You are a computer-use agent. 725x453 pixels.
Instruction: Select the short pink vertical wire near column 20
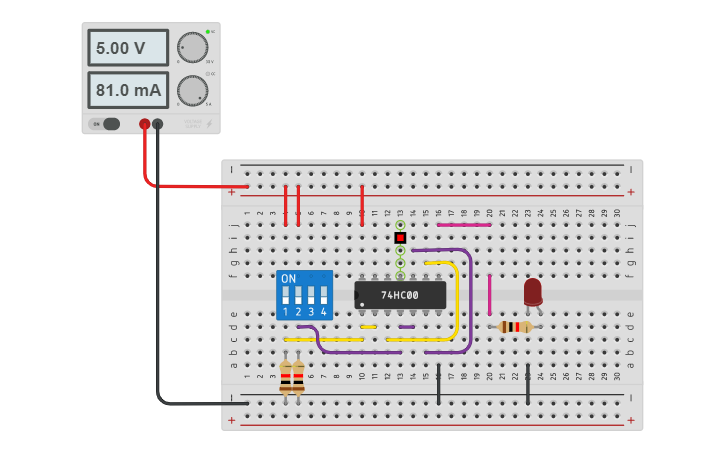(490, 295)
